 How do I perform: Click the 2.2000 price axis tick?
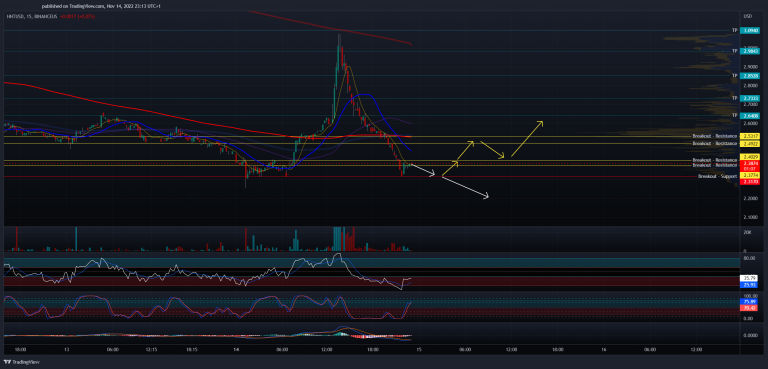[750, 198]
